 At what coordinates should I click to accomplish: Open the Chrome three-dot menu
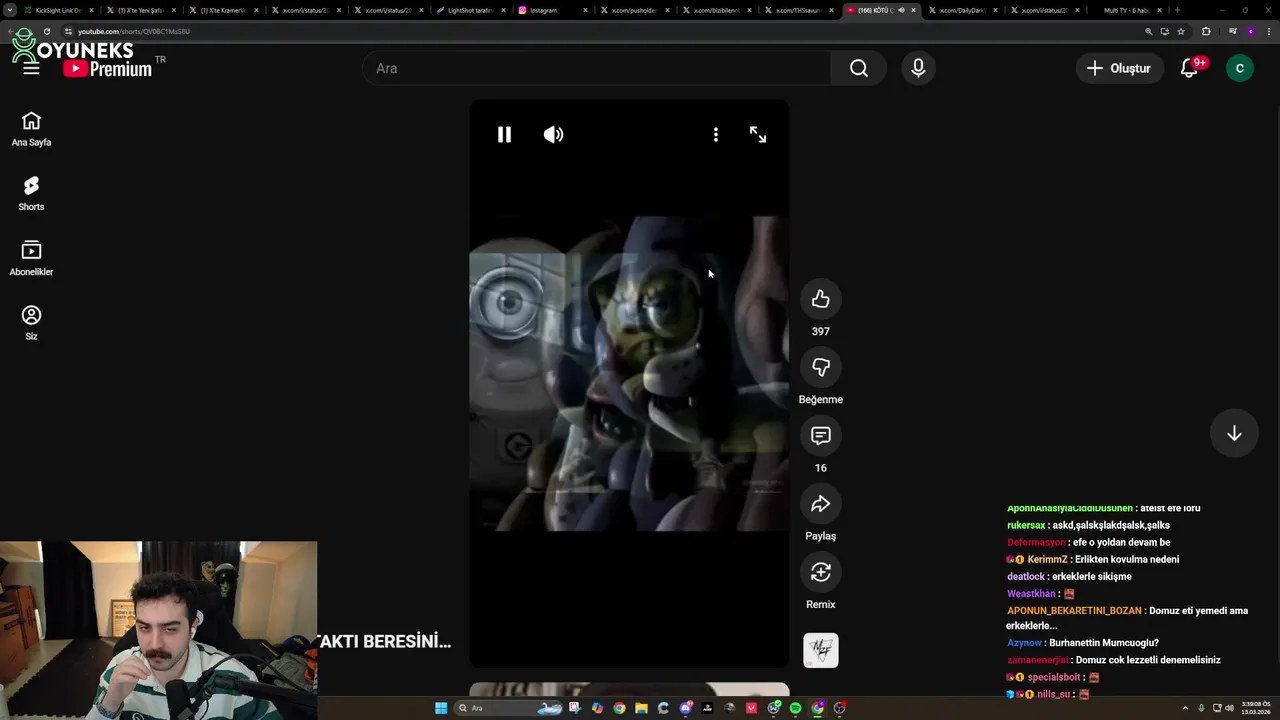coord(1268,31)
